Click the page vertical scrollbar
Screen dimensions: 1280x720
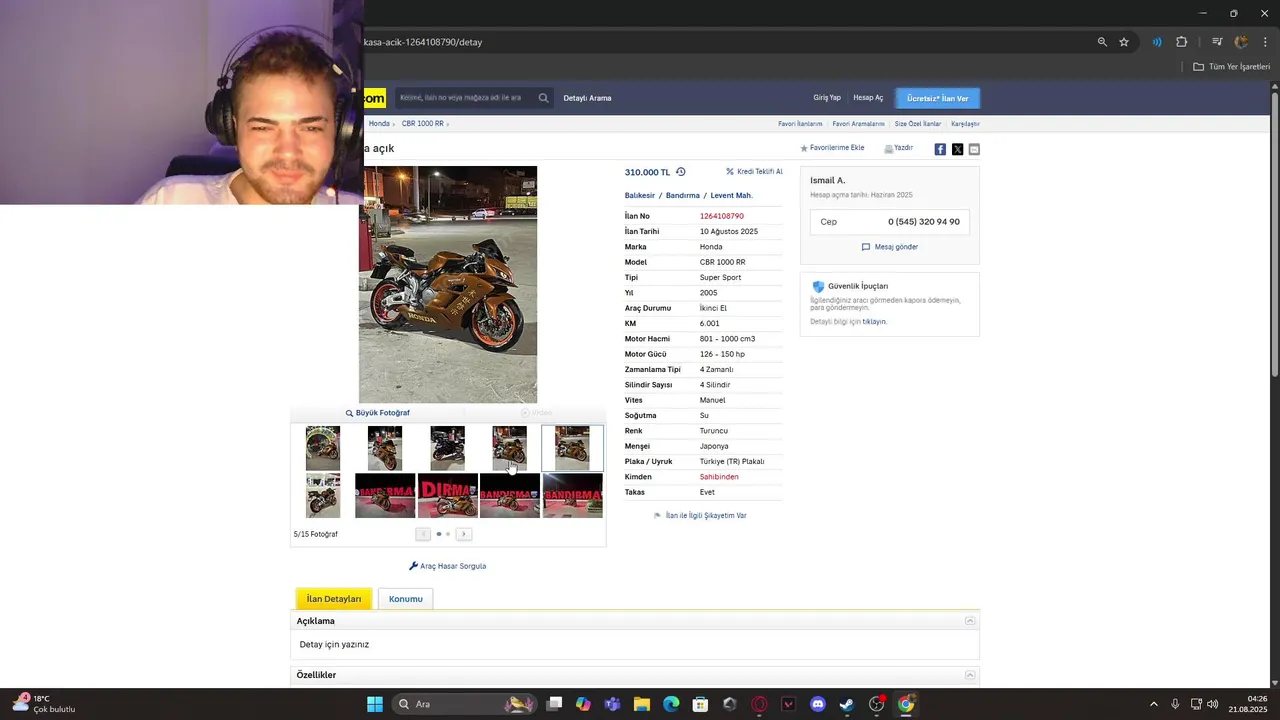click(x=1275, y=235)
